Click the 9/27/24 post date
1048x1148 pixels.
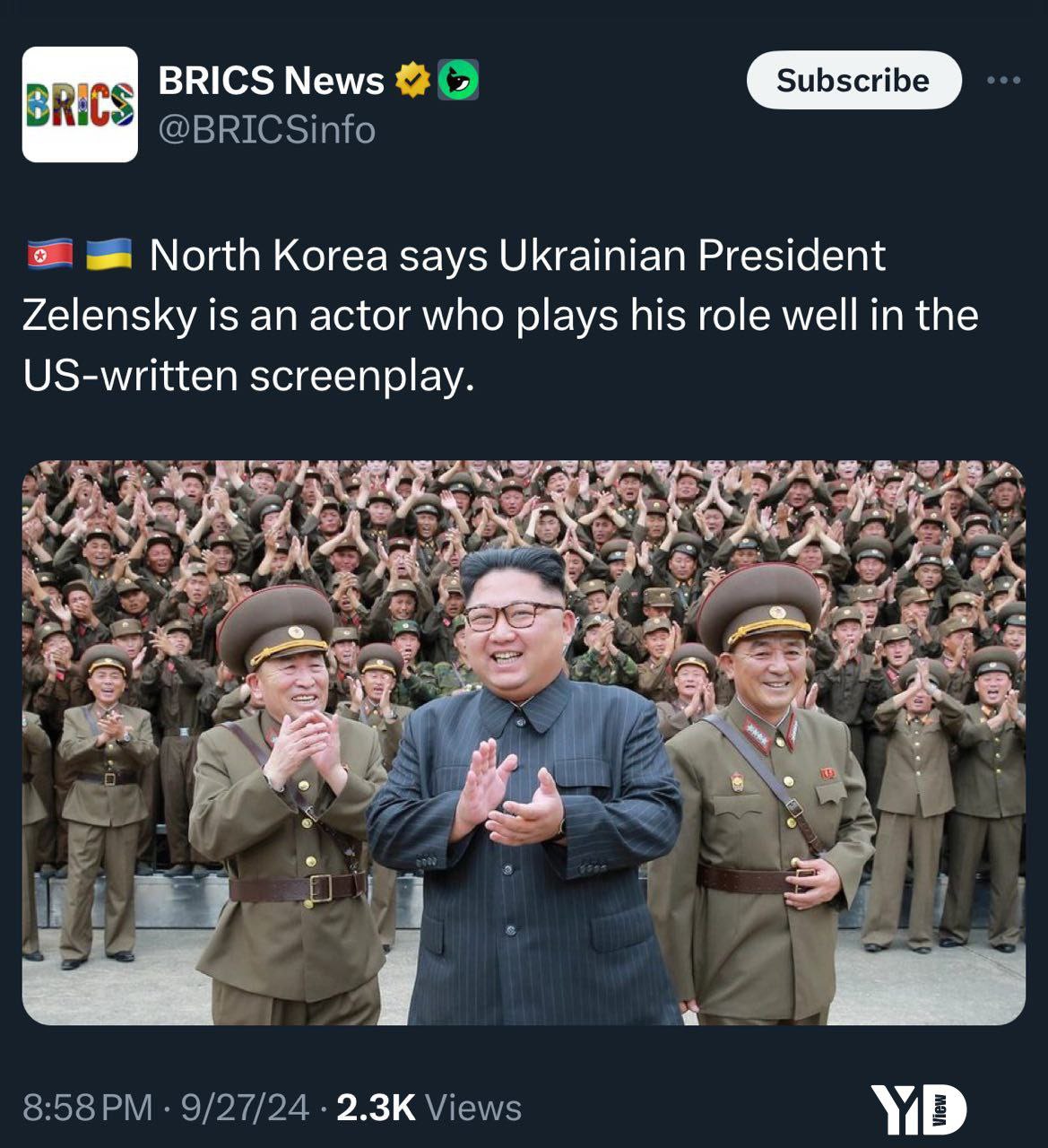click(245, 1108)
